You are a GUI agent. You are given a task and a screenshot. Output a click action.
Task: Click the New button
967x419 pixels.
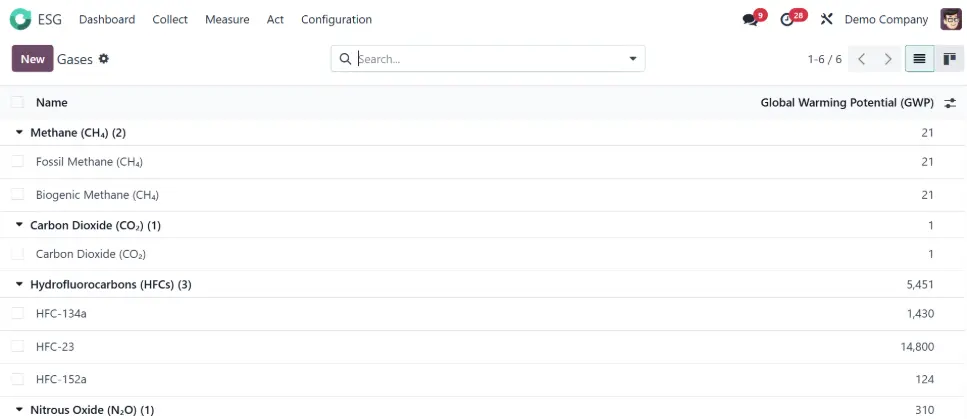[x=32, y=59]
